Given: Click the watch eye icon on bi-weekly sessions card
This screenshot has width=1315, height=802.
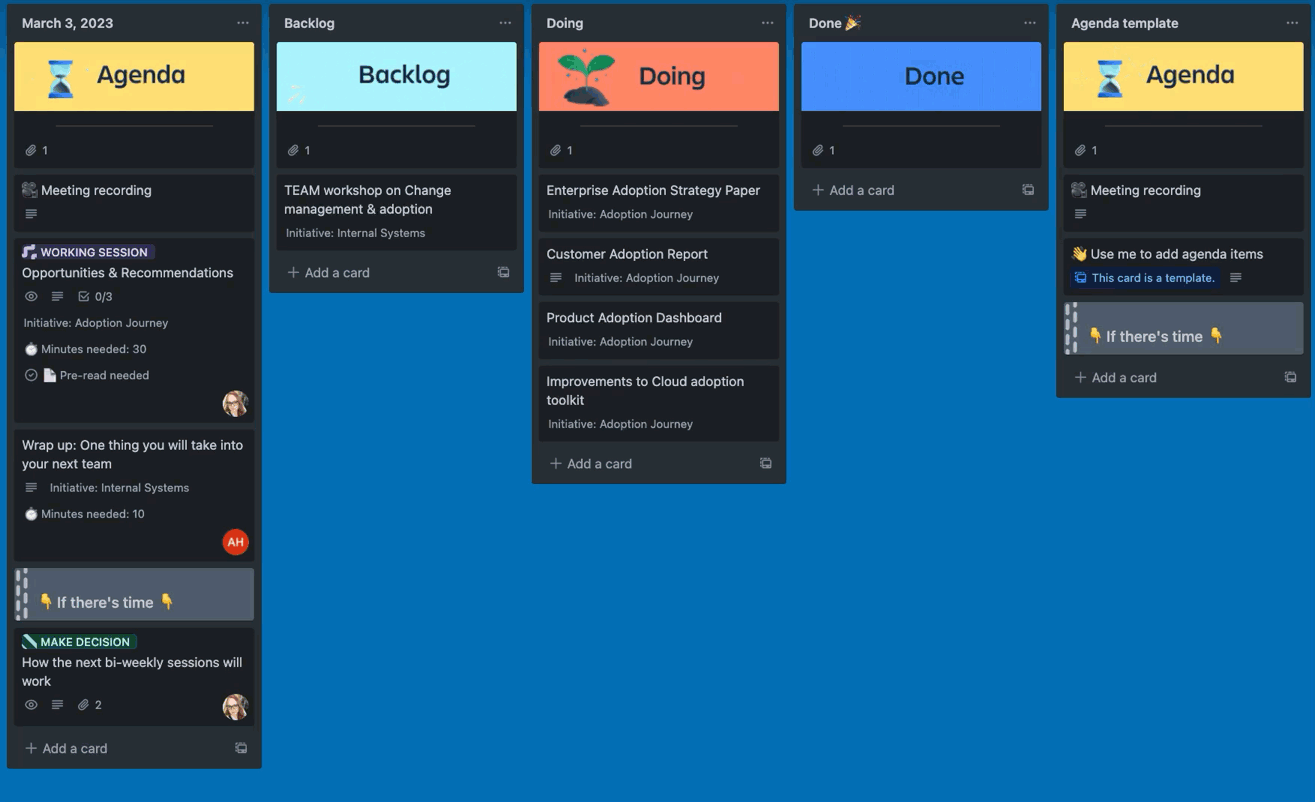Looking at the screenshot, I should 31,705.
